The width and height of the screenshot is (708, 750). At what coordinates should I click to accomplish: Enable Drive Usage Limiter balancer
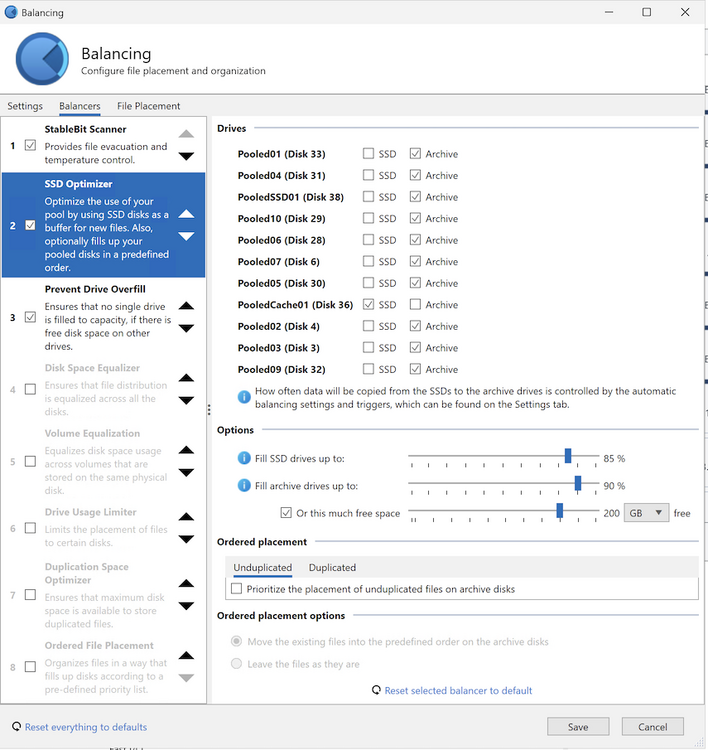(30, 528)
